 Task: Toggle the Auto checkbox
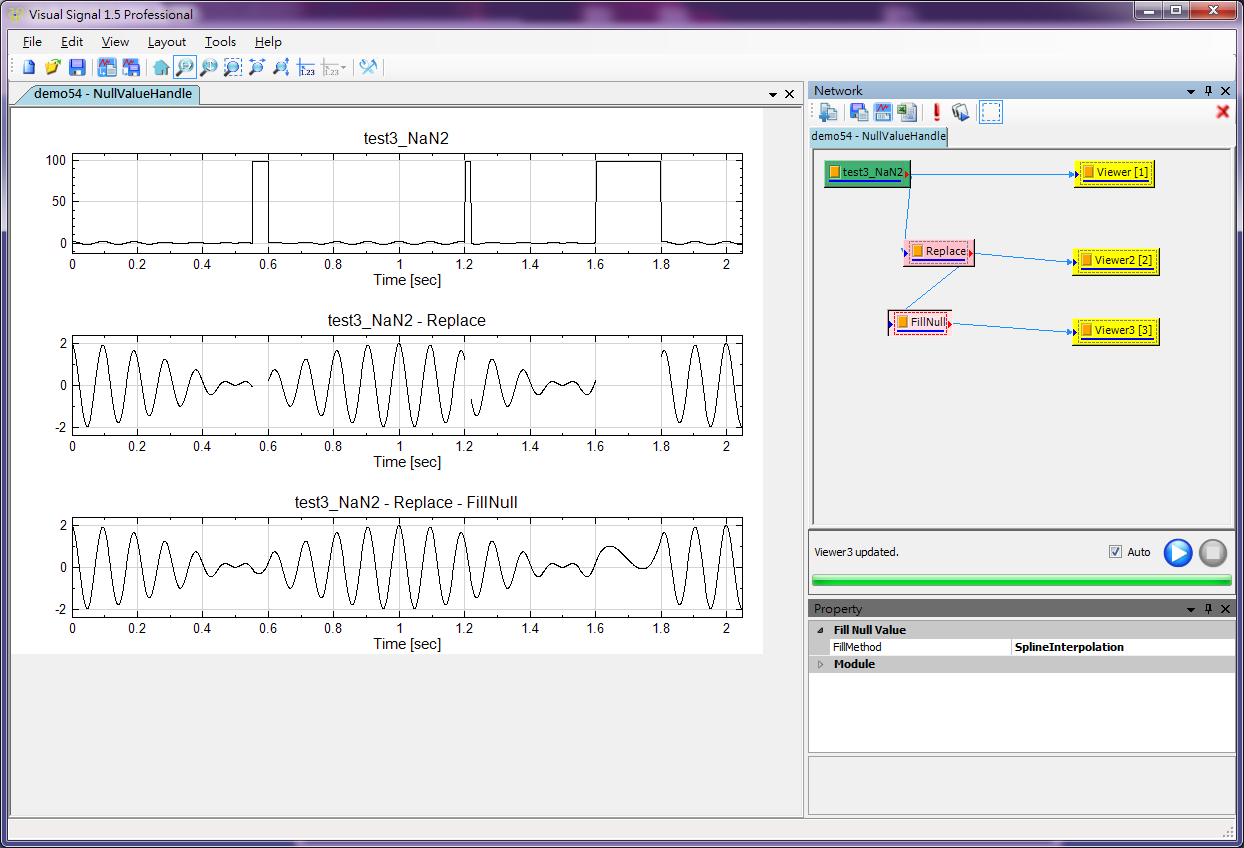(1115, 552)
